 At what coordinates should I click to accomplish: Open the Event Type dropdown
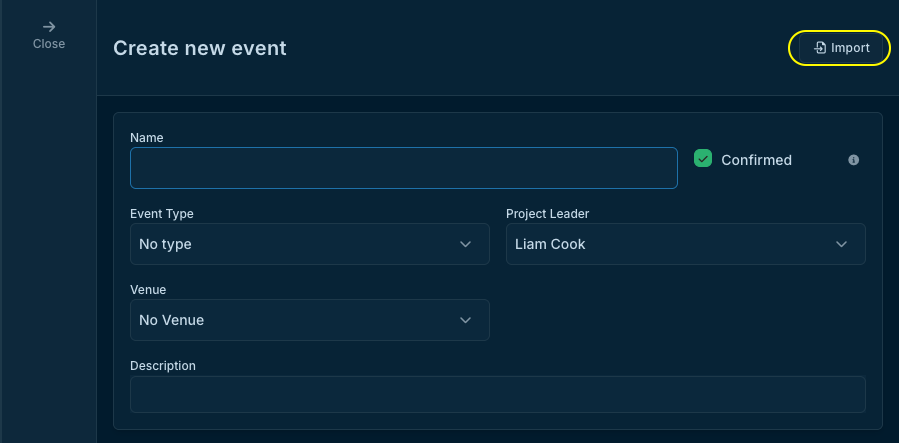(x=309, y=244)
